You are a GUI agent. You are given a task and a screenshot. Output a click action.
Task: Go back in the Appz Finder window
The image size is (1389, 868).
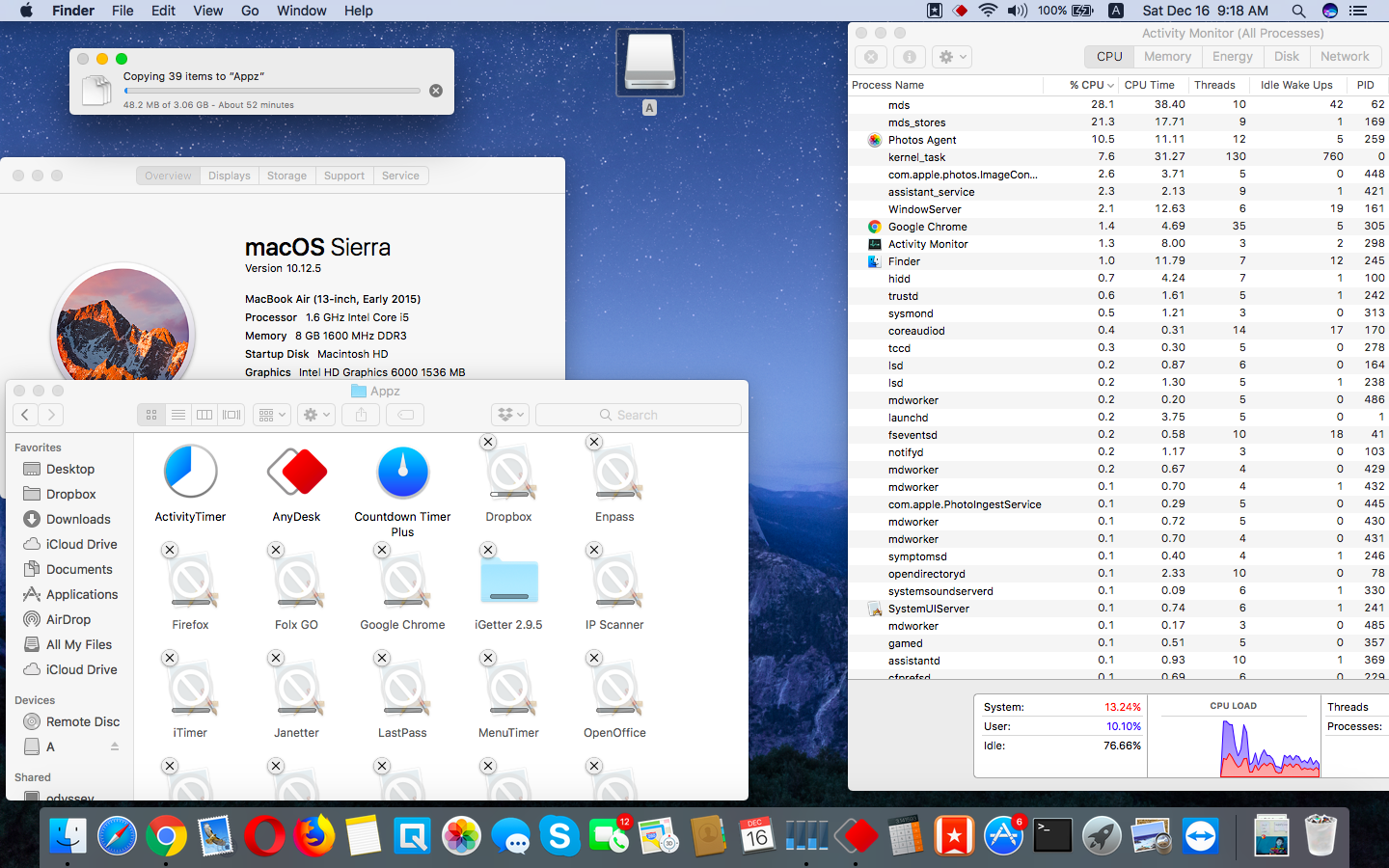pyautogui.click(x=25, y=415)
